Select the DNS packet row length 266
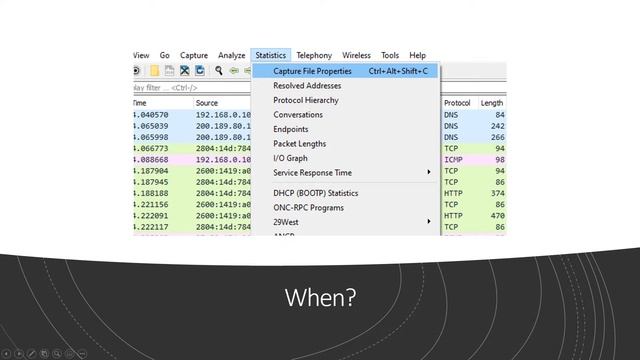 [x=320, y=137]
